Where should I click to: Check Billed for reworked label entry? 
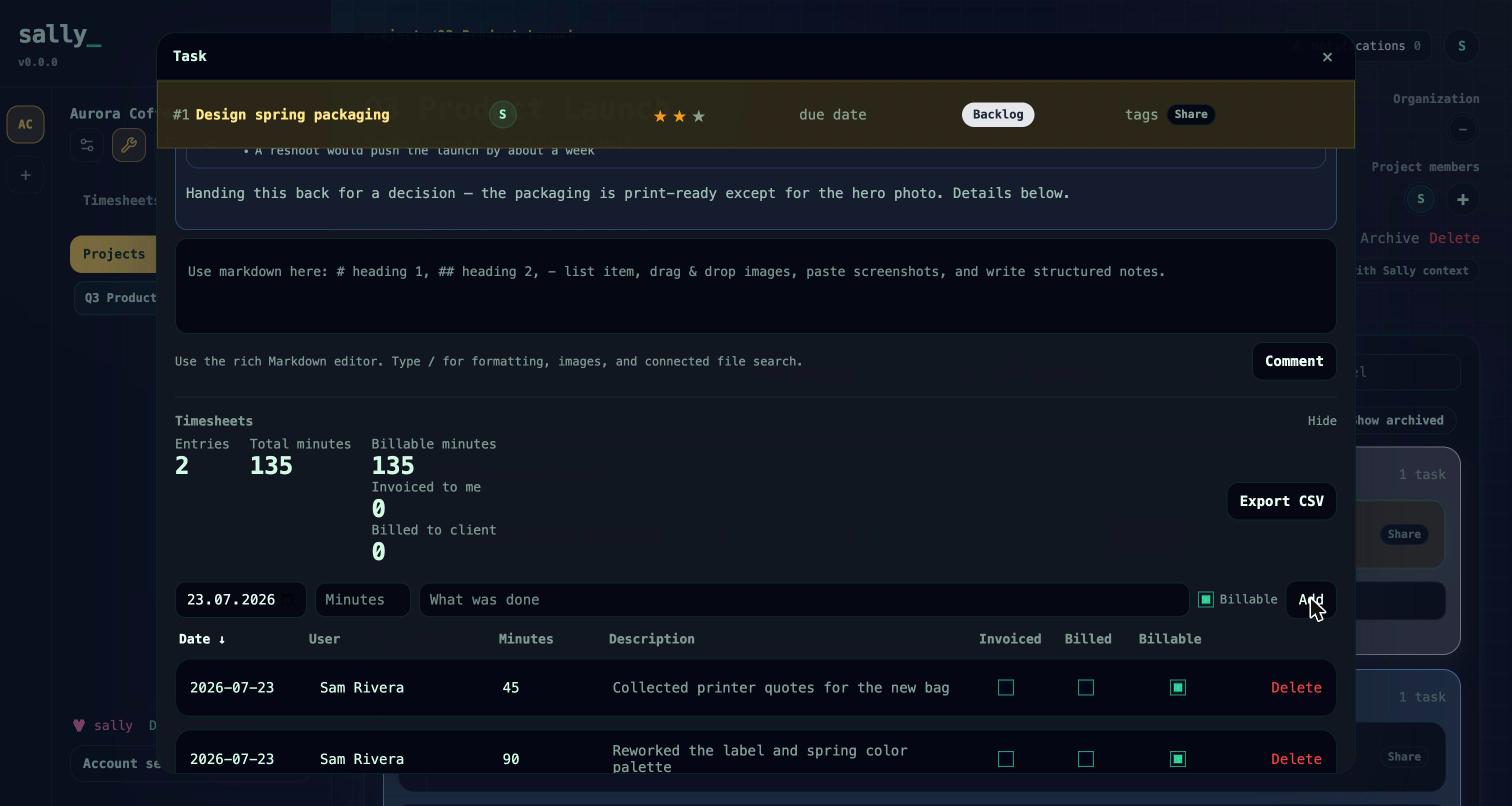pyautogui.click(x=1086, y=760)
